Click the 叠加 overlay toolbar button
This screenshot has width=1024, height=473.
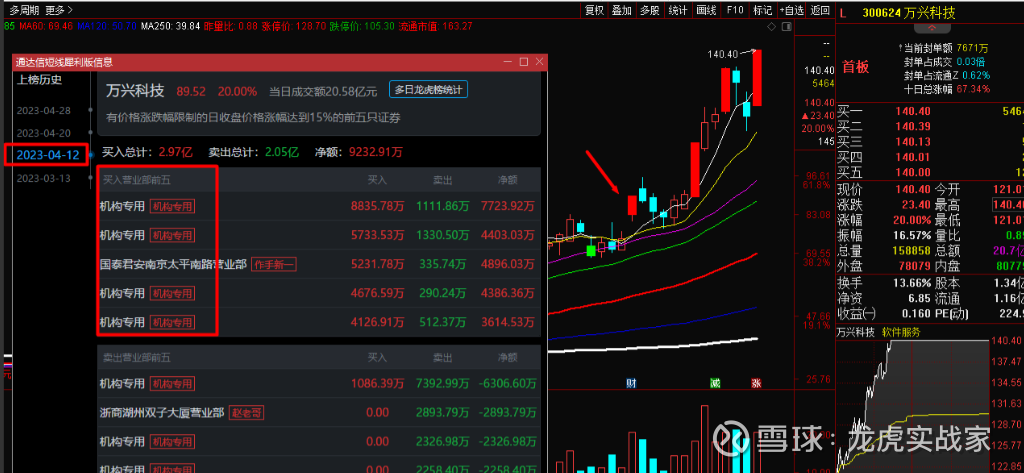(x=622, y=10)
